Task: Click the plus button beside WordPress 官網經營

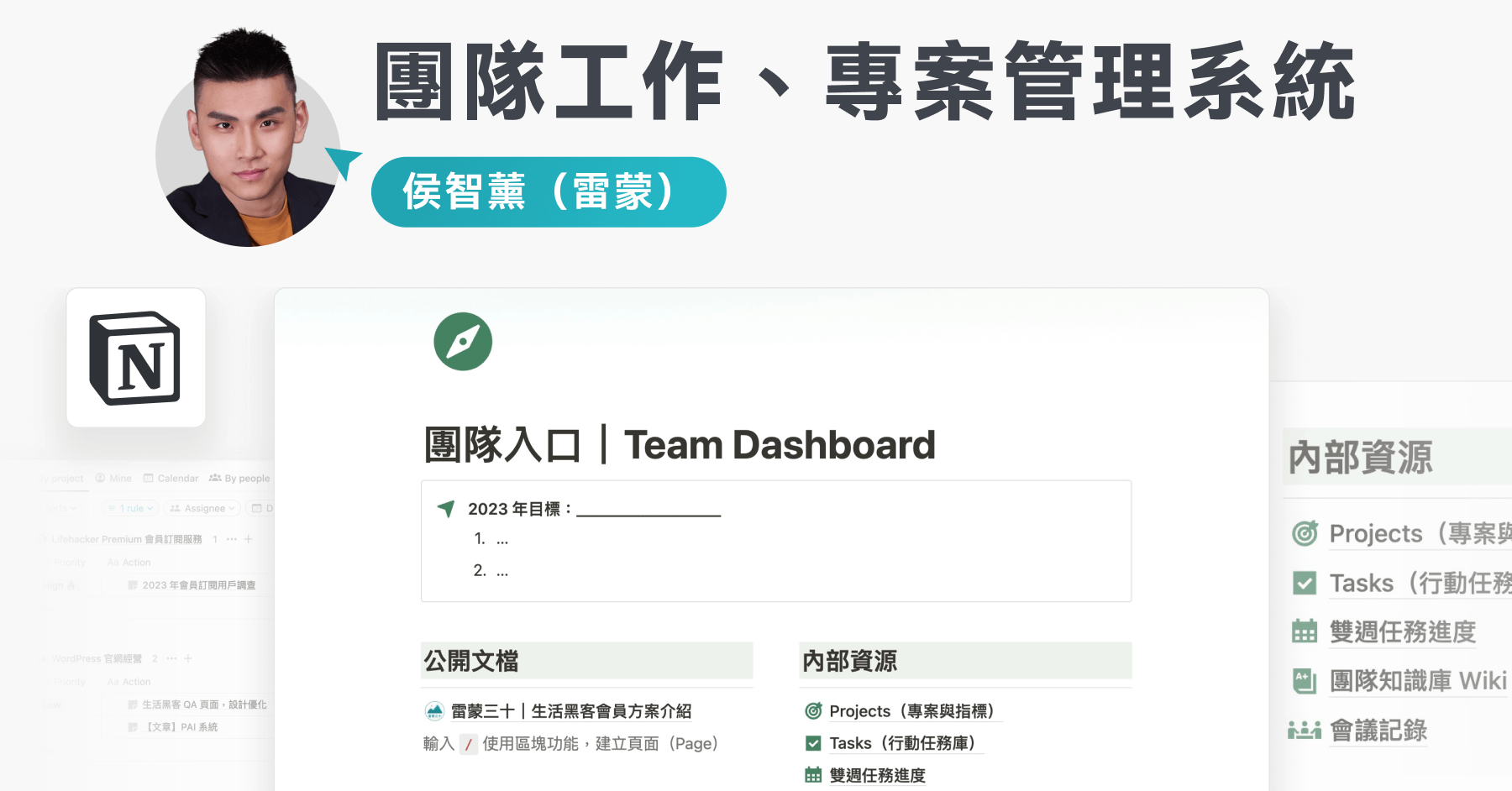Action: point(188,658)
